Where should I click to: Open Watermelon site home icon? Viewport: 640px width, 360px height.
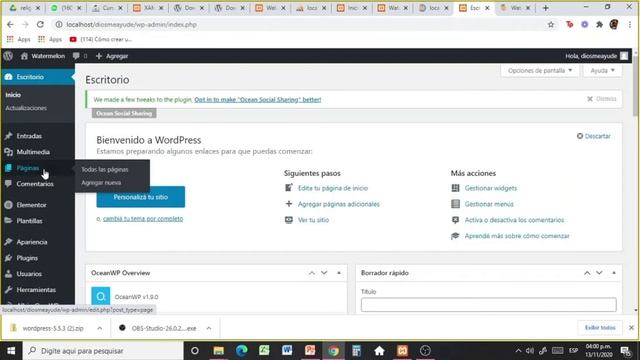[24, 56]
